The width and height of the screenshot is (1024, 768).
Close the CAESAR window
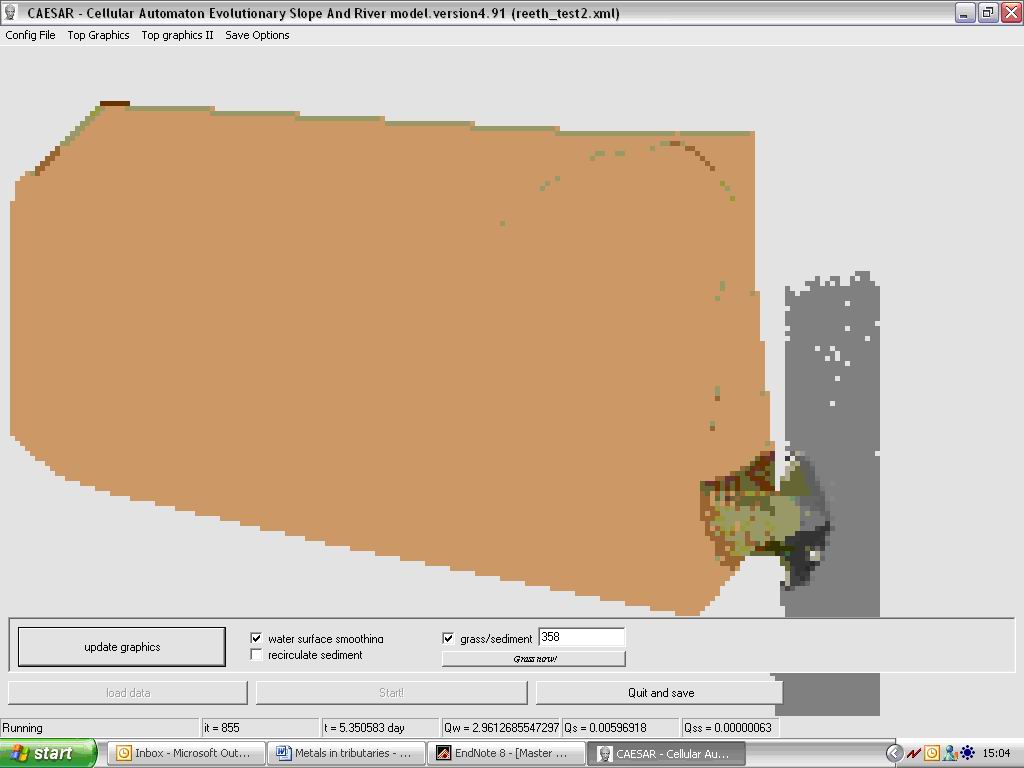tap(1011, 13)
